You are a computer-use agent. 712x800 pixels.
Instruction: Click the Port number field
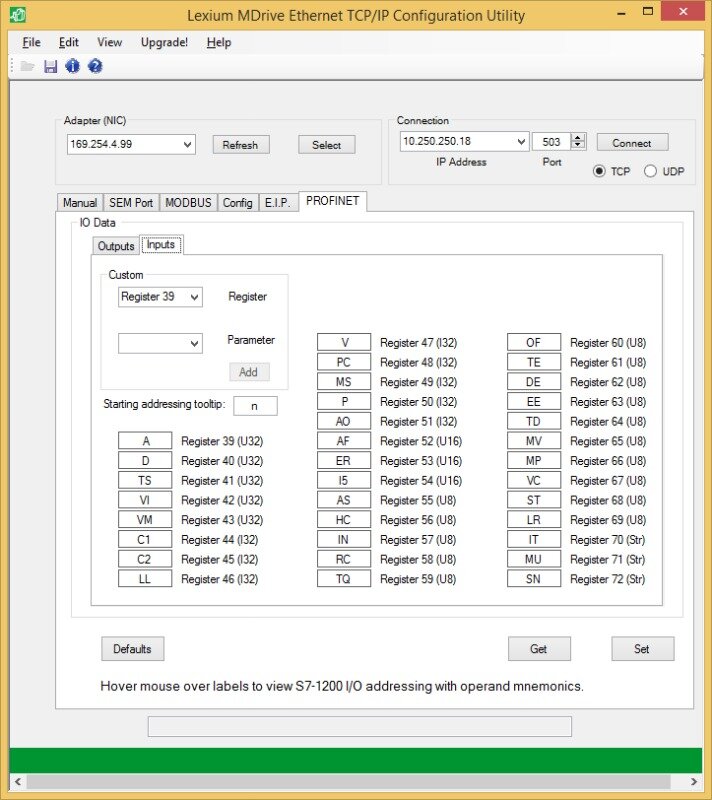[551, 141]
